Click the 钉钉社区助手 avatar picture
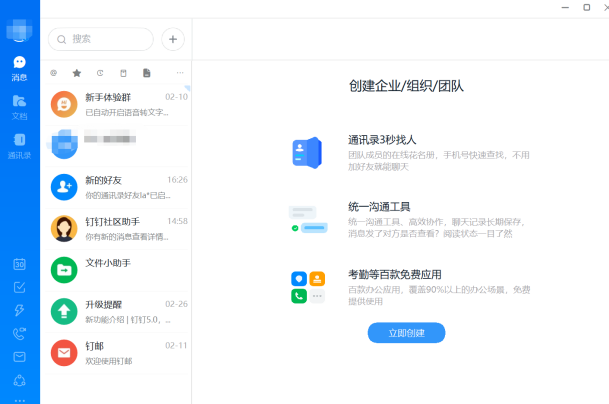Screen dimensions: 609x404 (64, 228)
